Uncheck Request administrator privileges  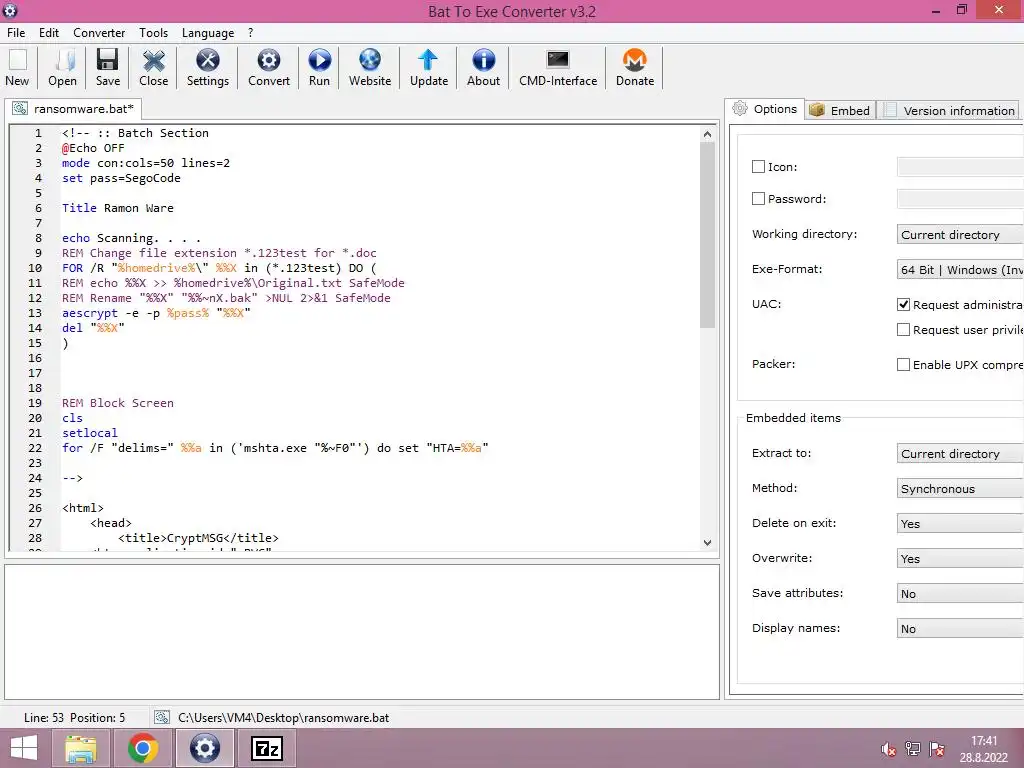903,304
